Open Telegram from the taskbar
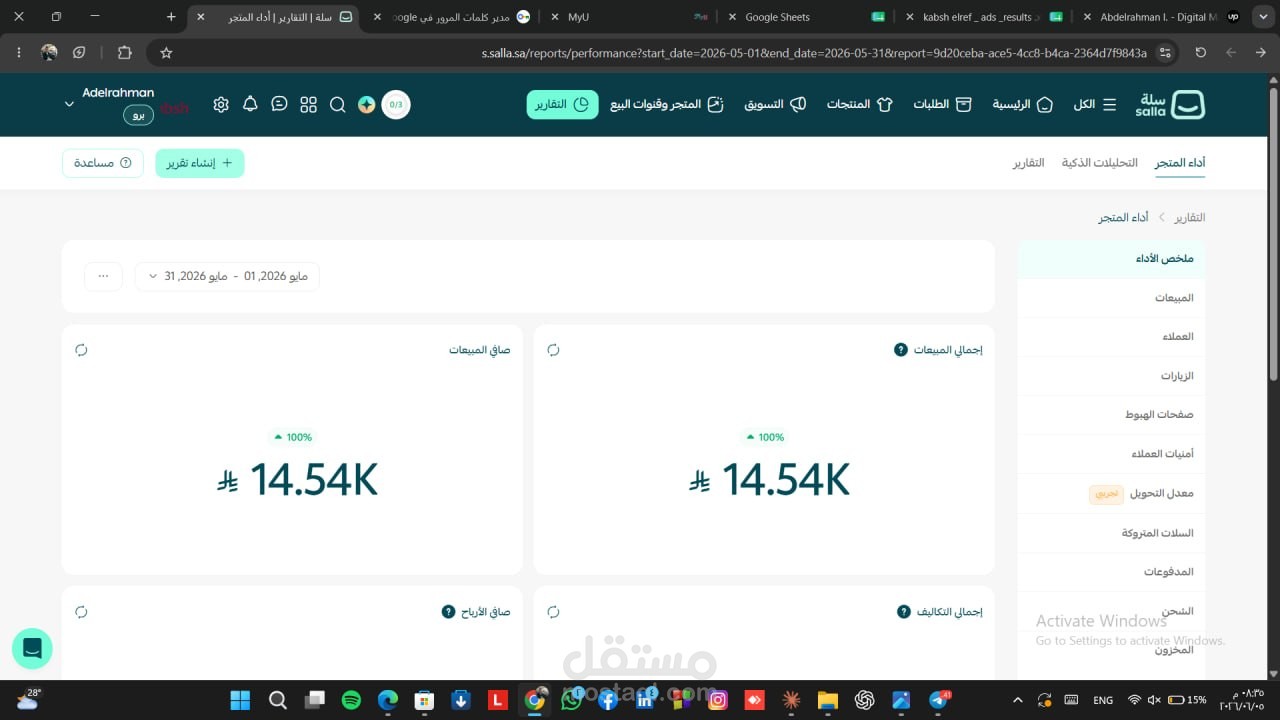Screen dimensions: 1280x720 (x=939, y=700)
